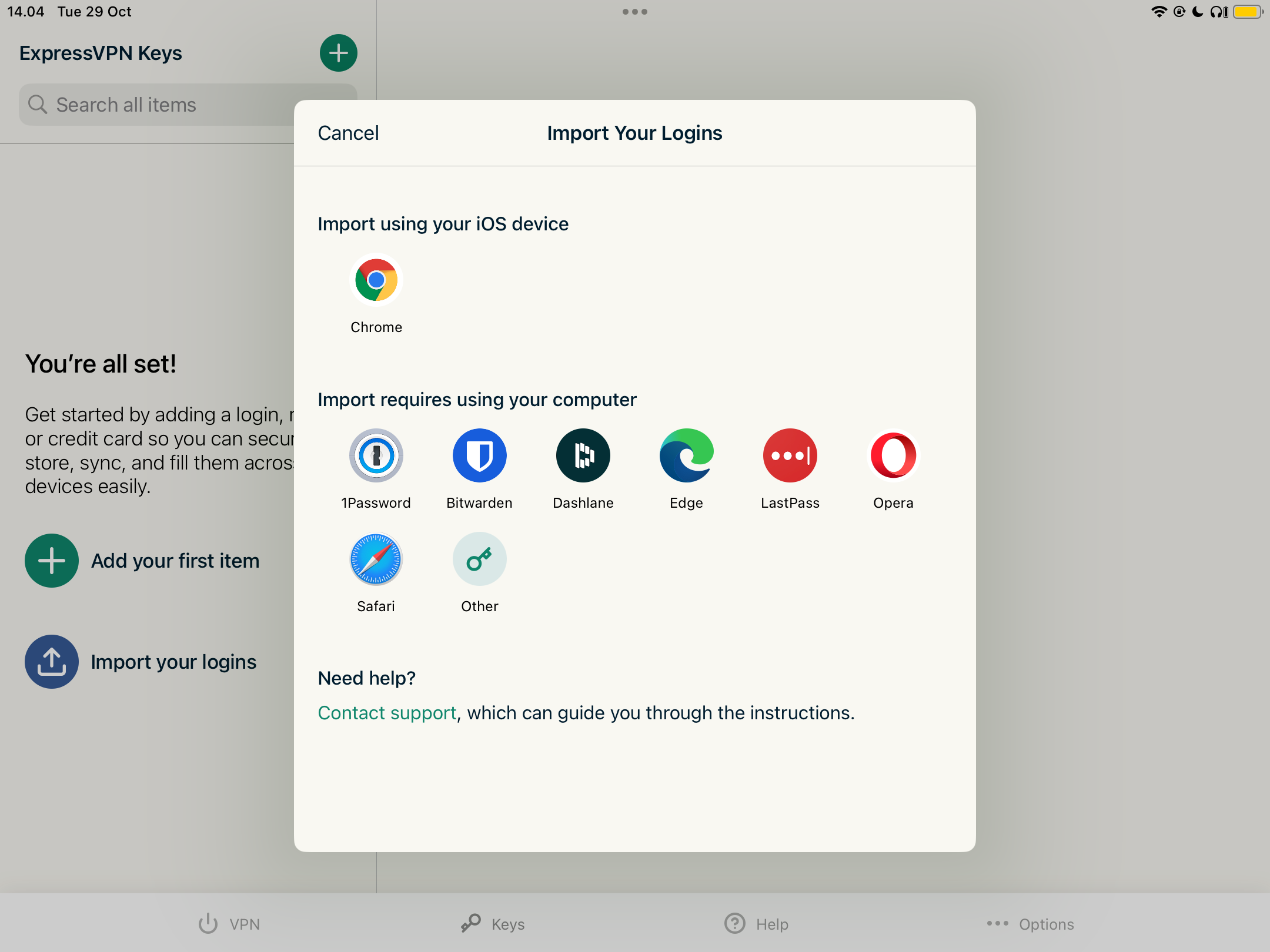
Task: Tap the Wi-Fi status icon
Action: [x=1159, y=12]
